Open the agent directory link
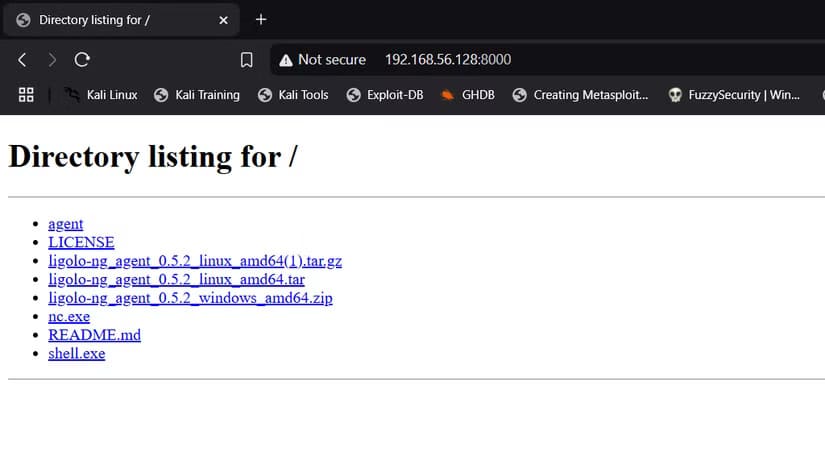The width and height of the screenshot is (825, 472). 66,224
